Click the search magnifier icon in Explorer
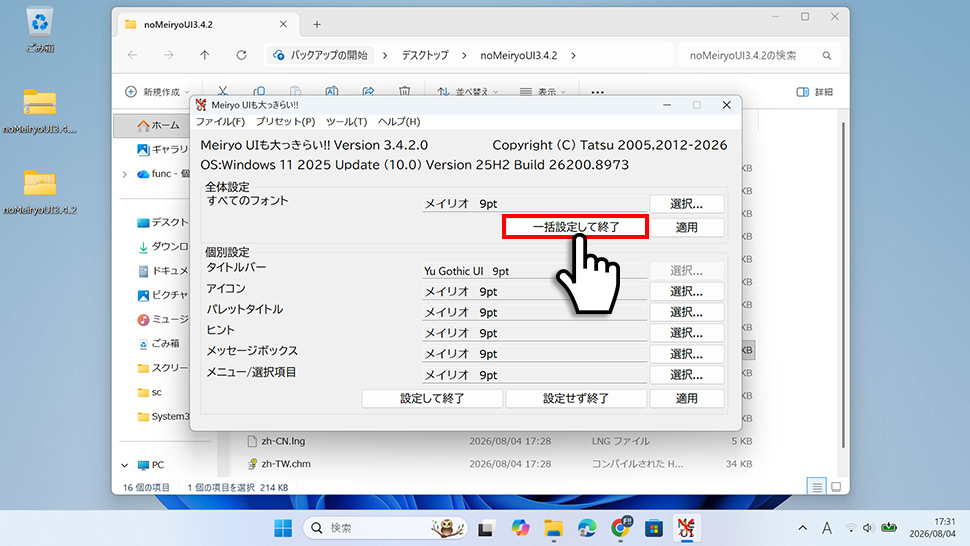The image size is (970, 546). click(x=827, y=56)
